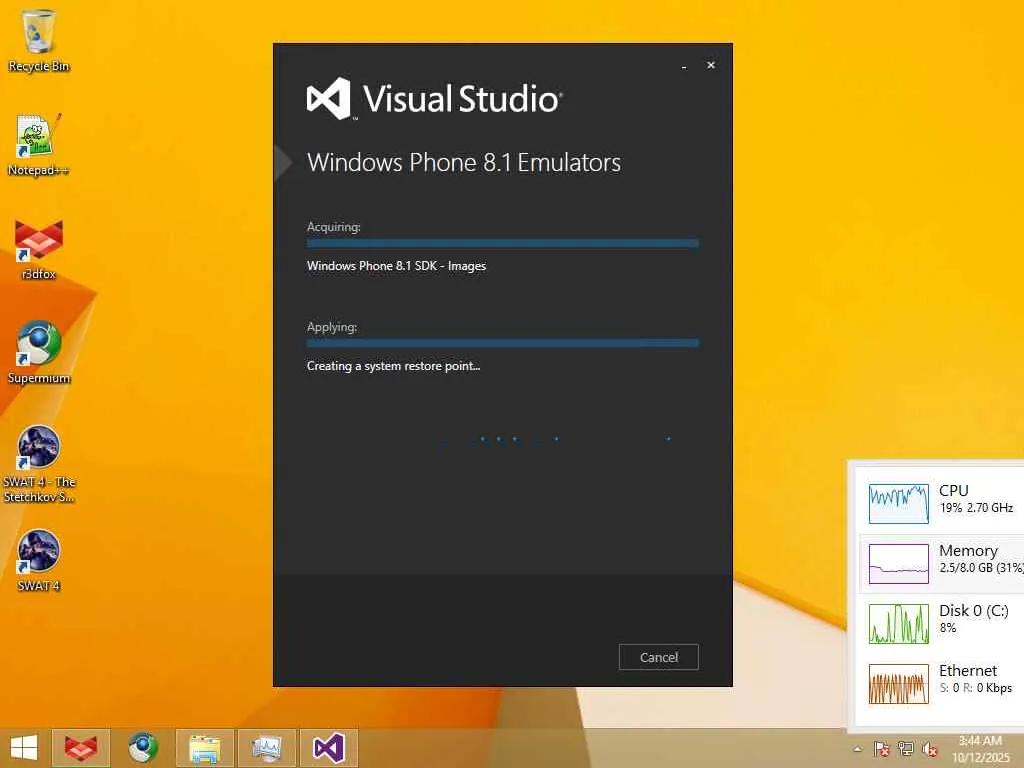Click the Acquiring progress bar
The image size is (1024, 768).
coord(503,244)
